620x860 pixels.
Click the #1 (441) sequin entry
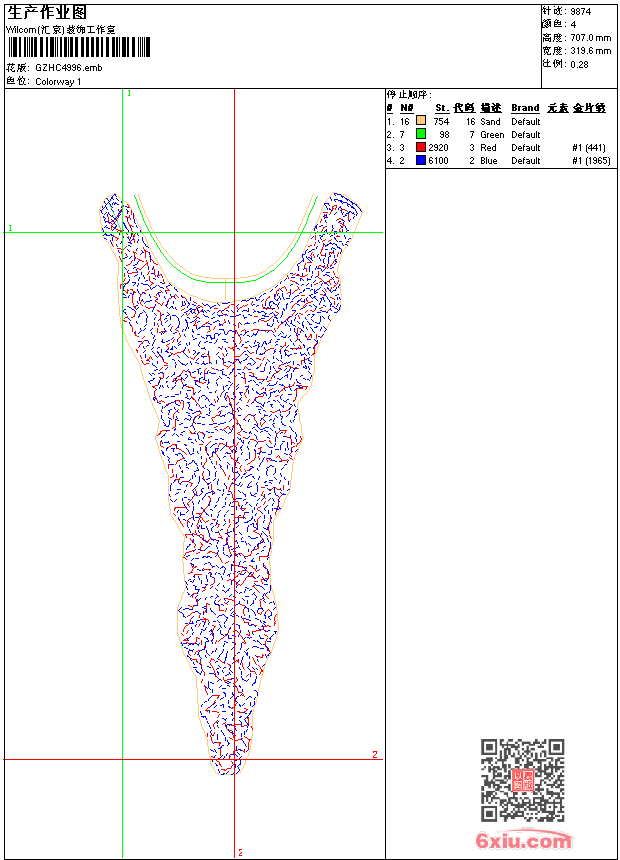(x=590, y=147)
